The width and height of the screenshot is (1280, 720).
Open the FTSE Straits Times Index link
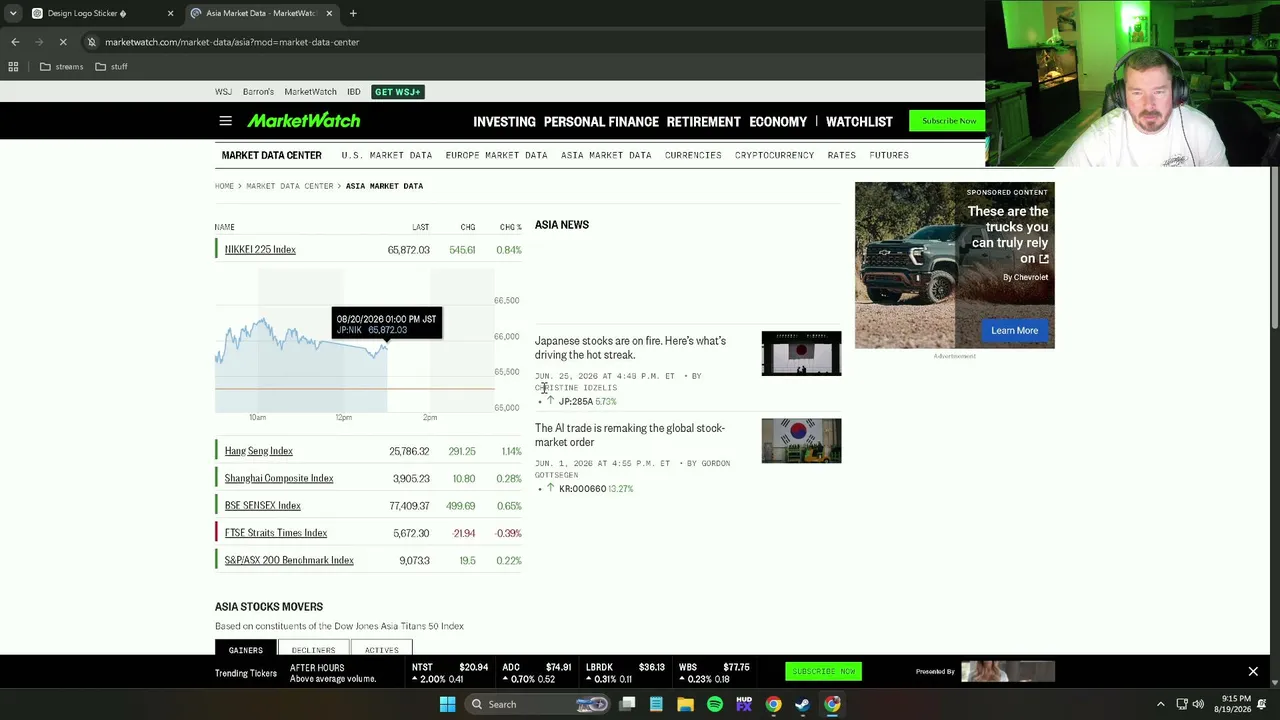pos(276,533)
